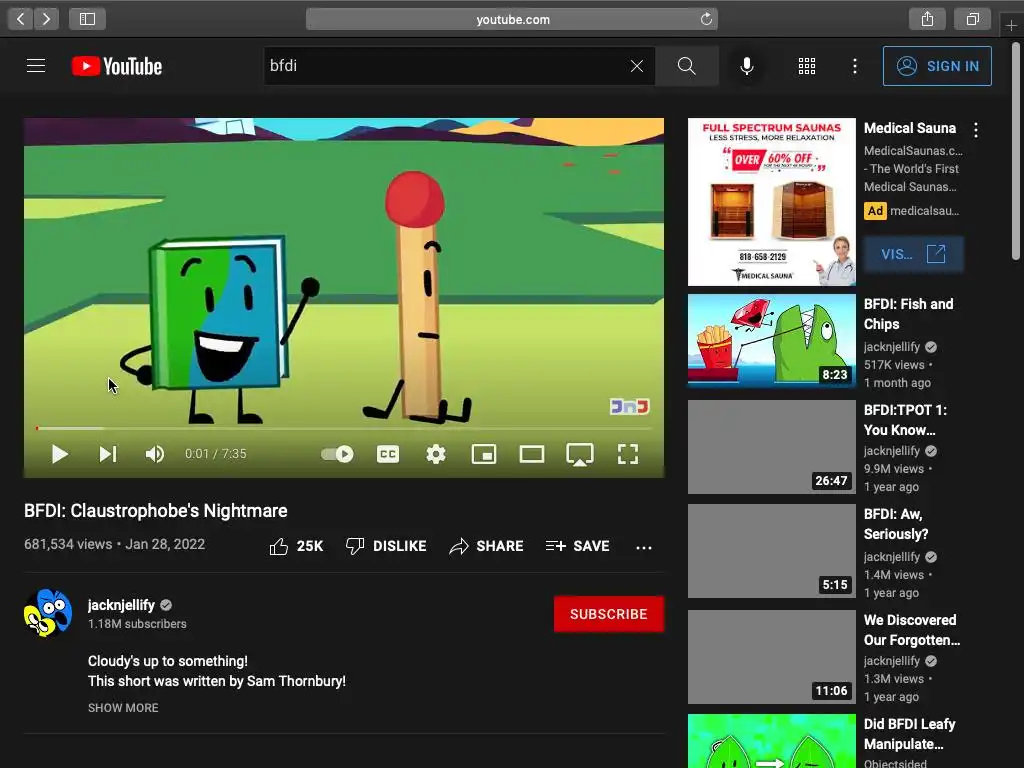Image resolution: width=1024 pixels, height=768 pixels.
Task: Click the J&J watermark in video
Action: [x=630, y=407]
